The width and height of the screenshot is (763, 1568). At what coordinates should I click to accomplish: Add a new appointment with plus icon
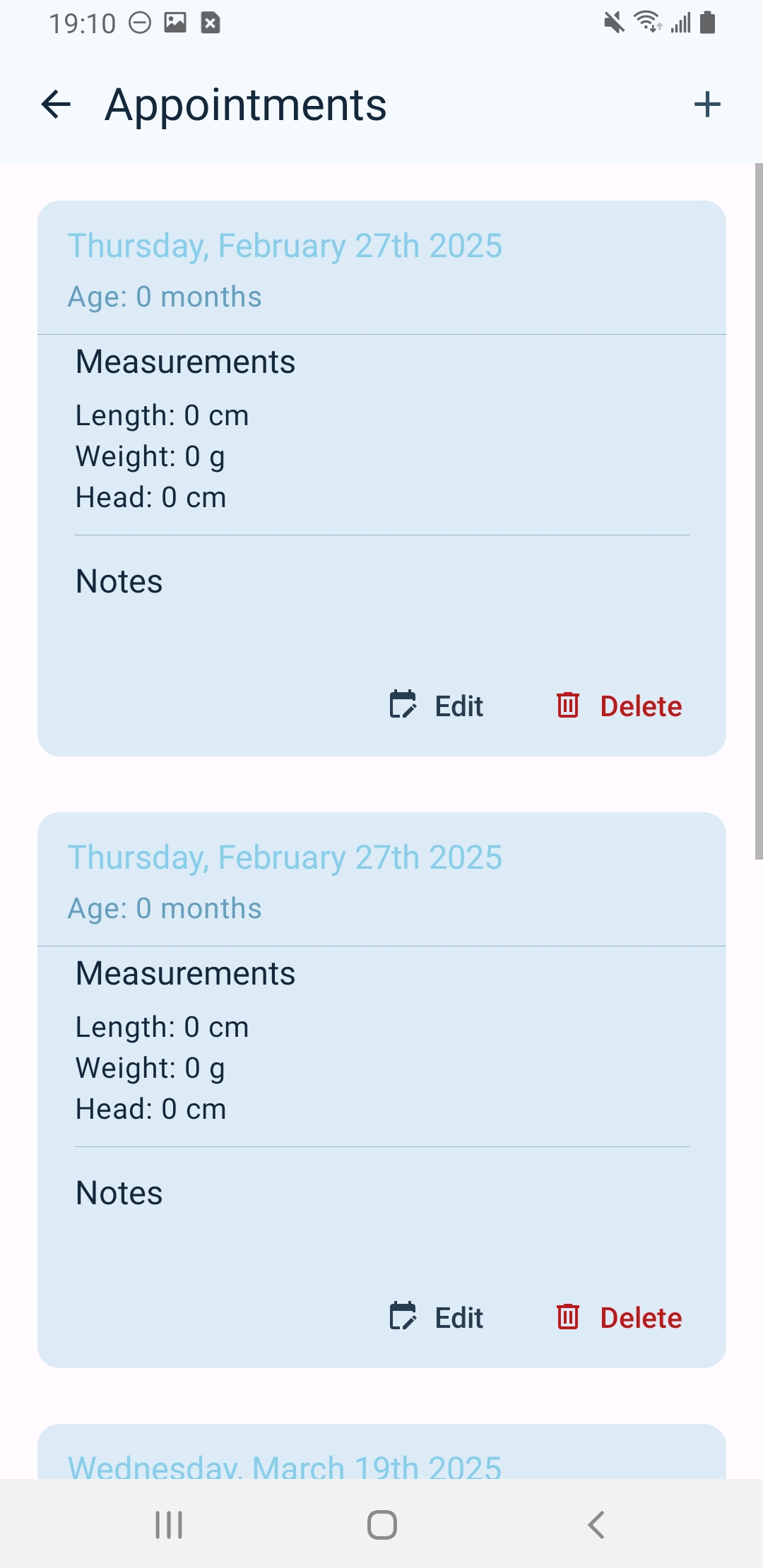click(706, 105)
